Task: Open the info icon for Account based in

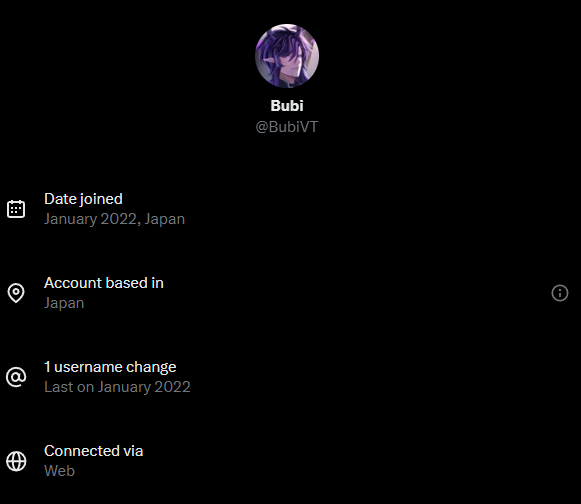Action: 560,293
